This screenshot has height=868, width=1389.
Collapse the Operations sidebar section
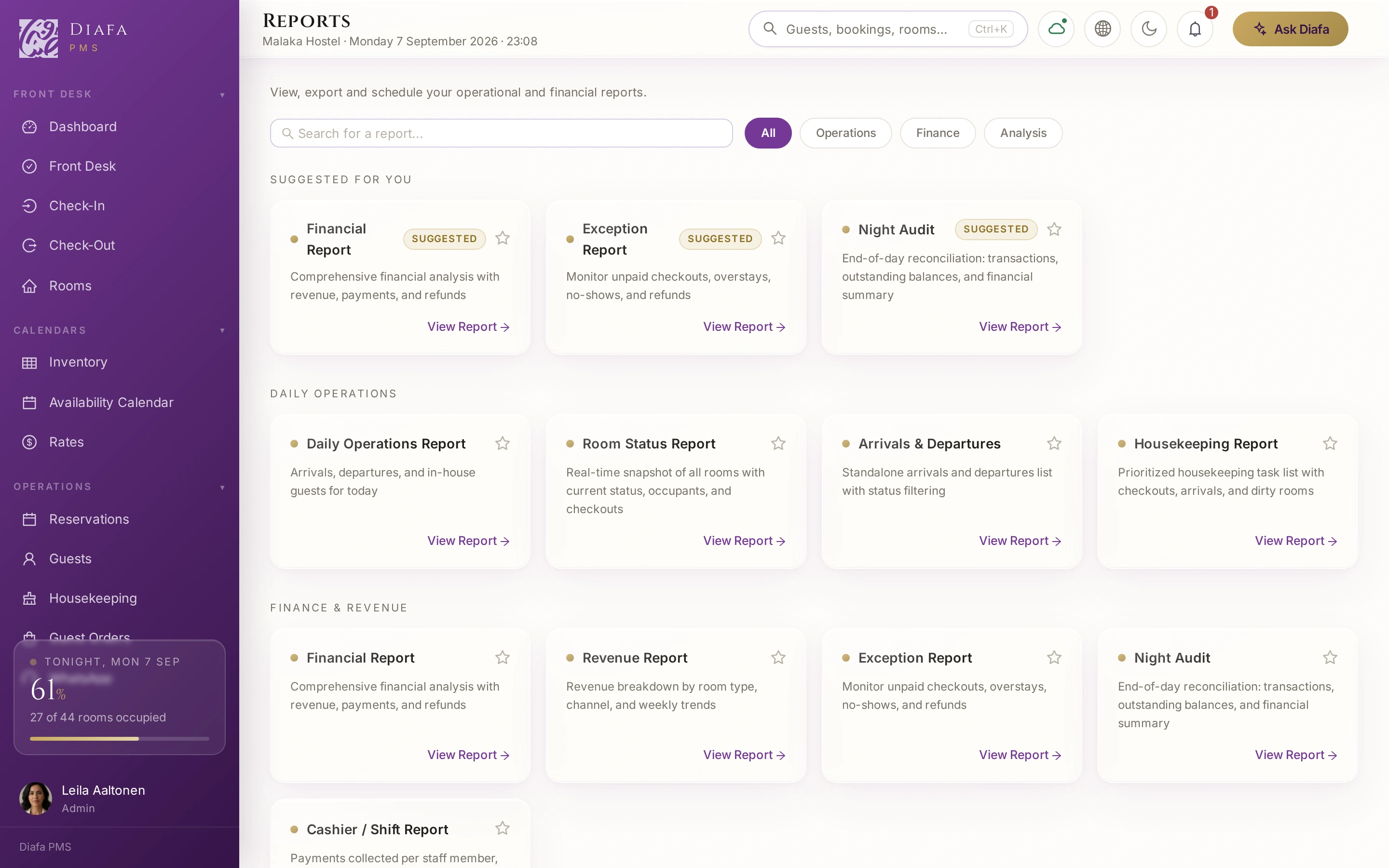222,488
